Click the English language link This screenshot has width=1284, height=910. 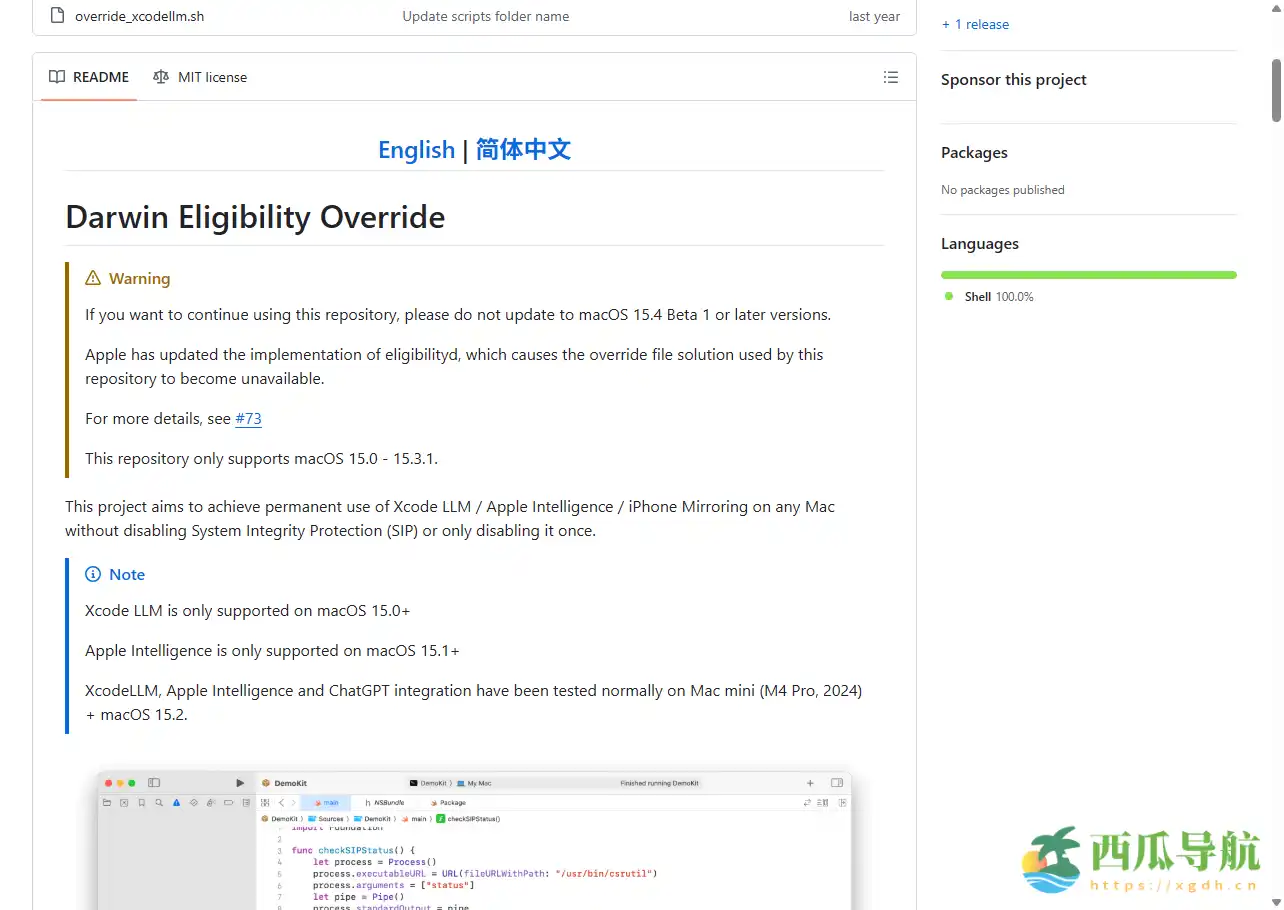pyautogui.click(x=416, y=149)
